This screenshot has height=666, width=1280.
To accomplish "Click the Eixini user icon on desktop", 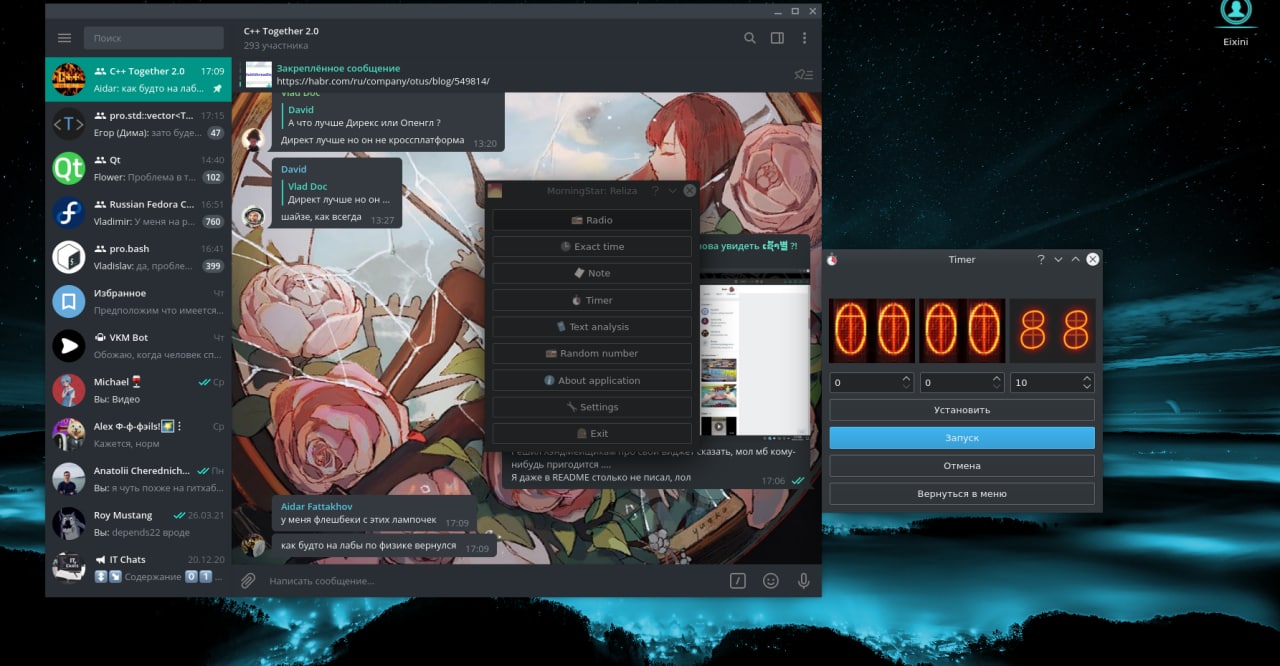I will click(1236, 12).
